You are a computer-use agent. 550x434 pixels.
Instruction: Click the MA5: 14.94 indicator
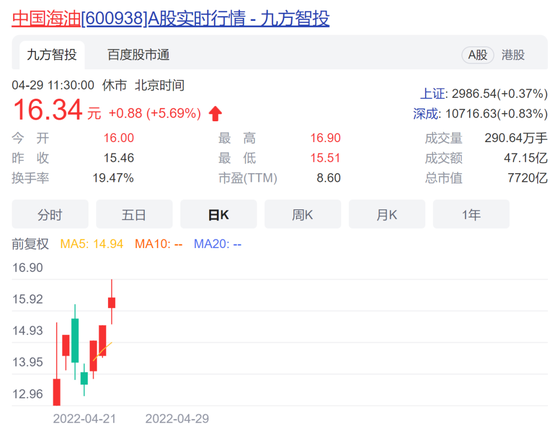pyautogui.click(x=92, y=244)
